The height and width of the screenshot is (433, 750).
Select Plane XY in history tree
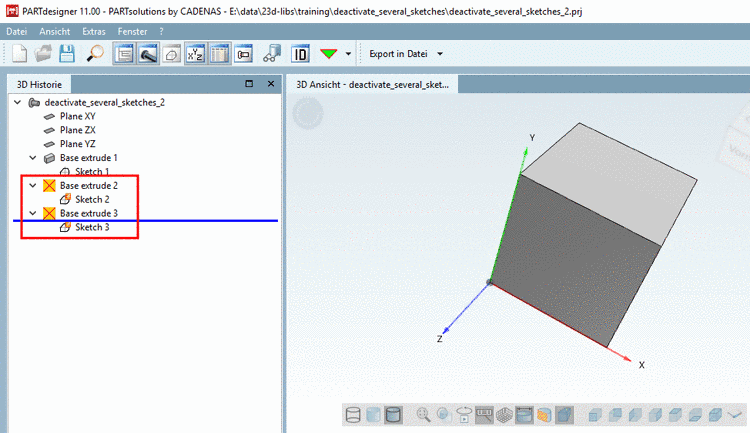tap(77, 116)
